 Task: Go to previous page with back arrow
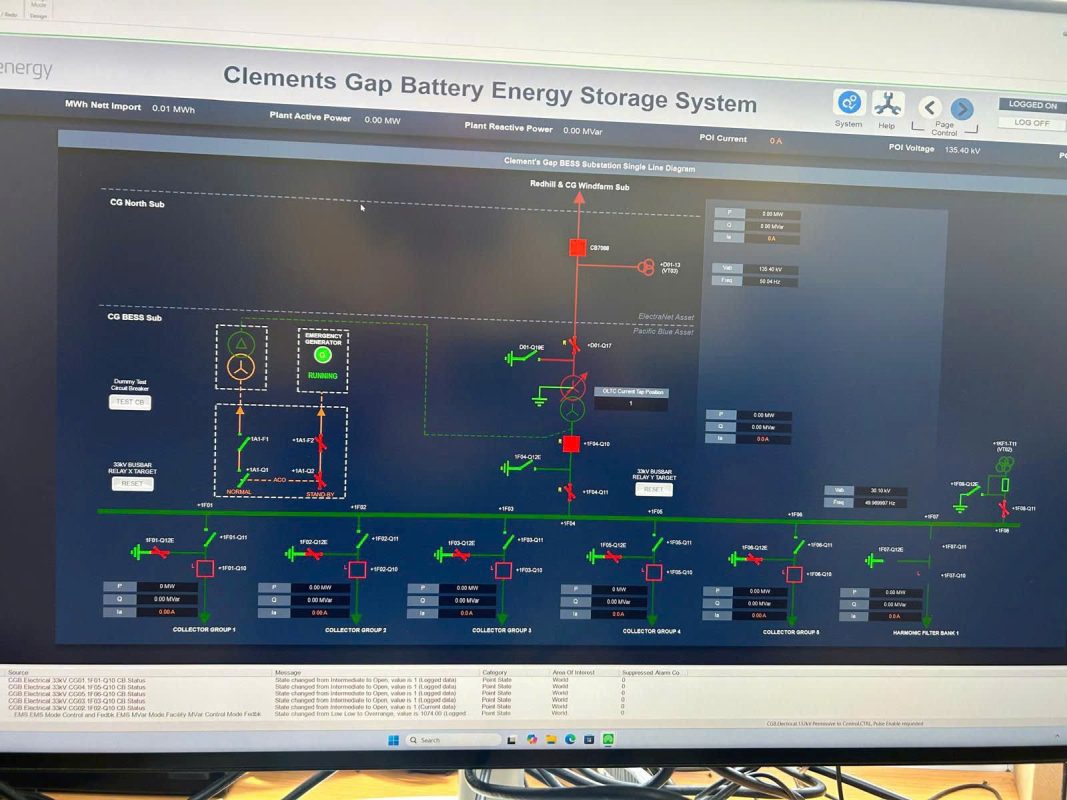pyautogui.click(x=930, y=107)
